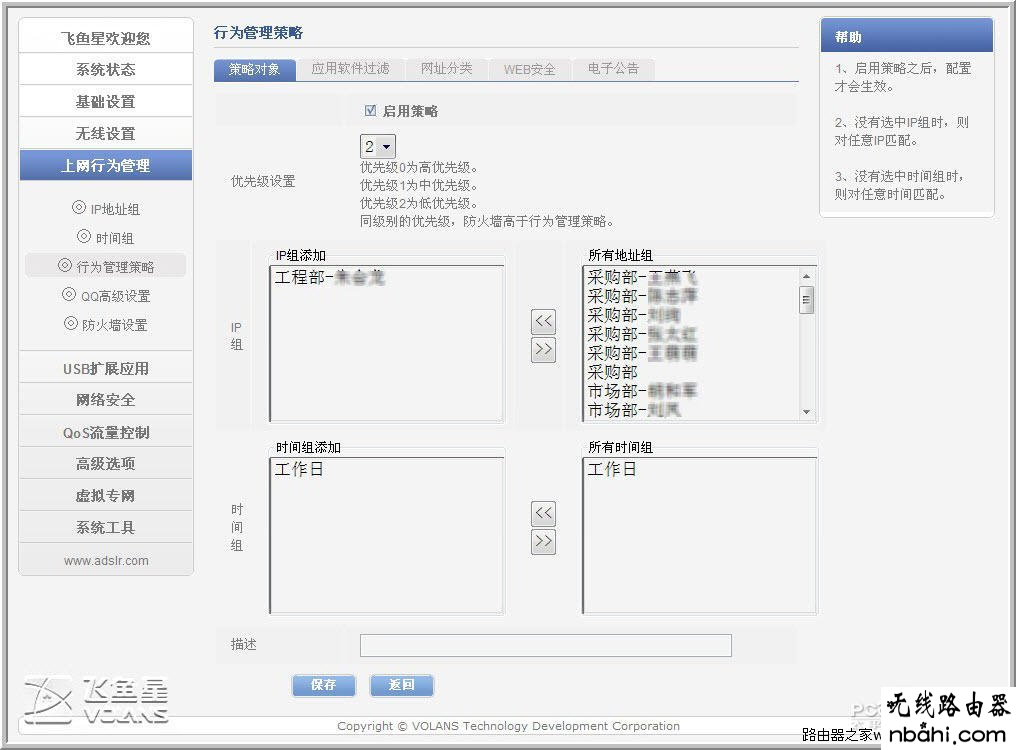This screenshot has height=750, width=1016.
Task: Click the time group << arrow button
Action: [543, 513]
